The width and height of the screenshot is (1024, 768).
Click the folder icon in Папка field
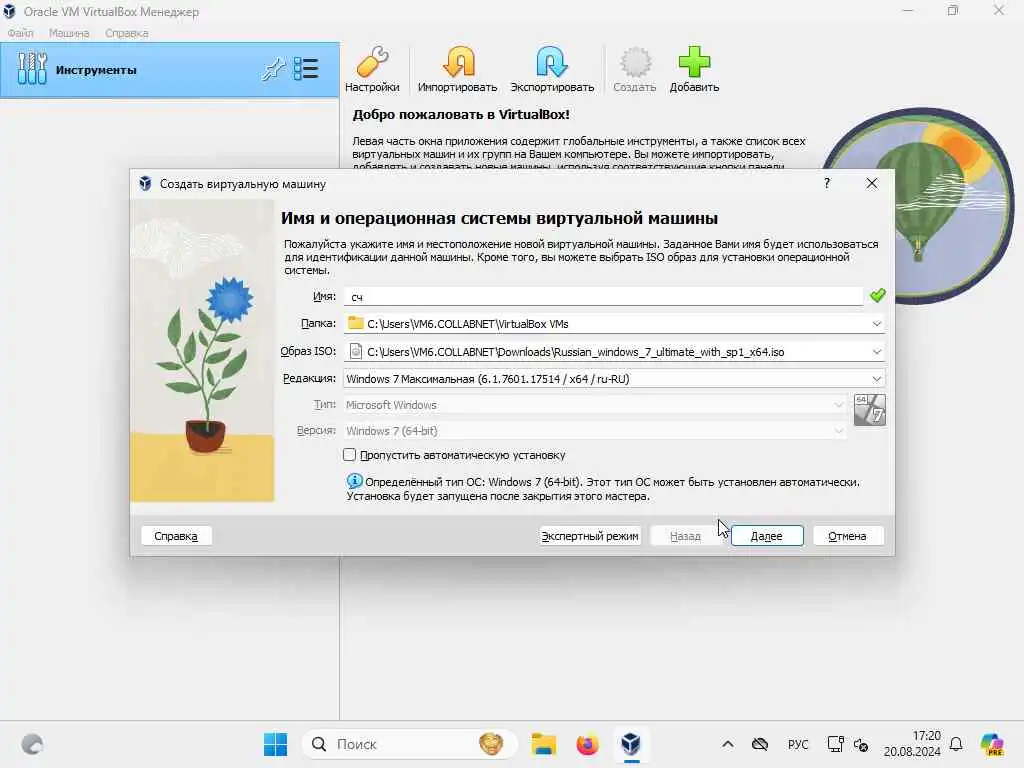(355, 323)
